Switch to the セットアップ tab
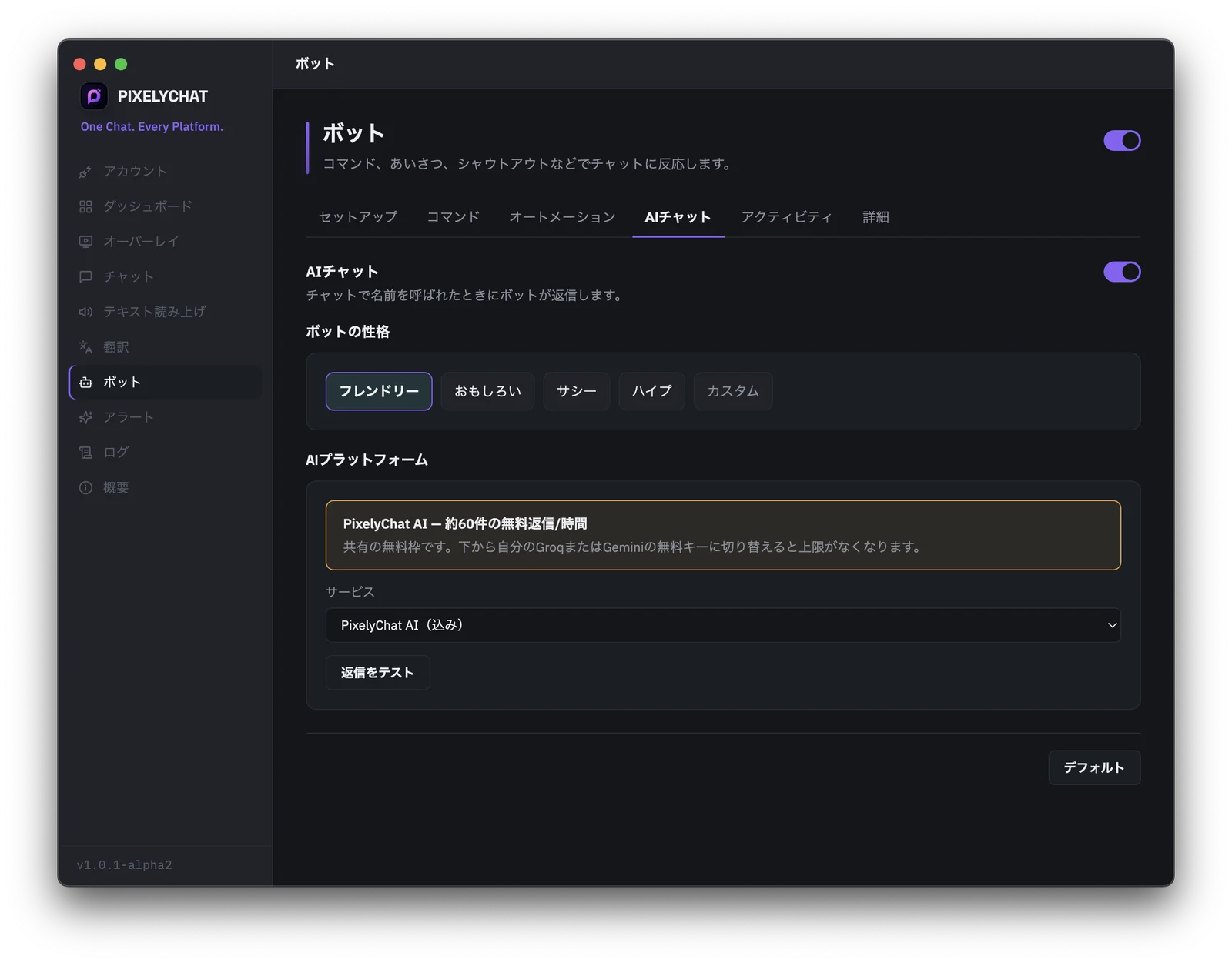 358,217
